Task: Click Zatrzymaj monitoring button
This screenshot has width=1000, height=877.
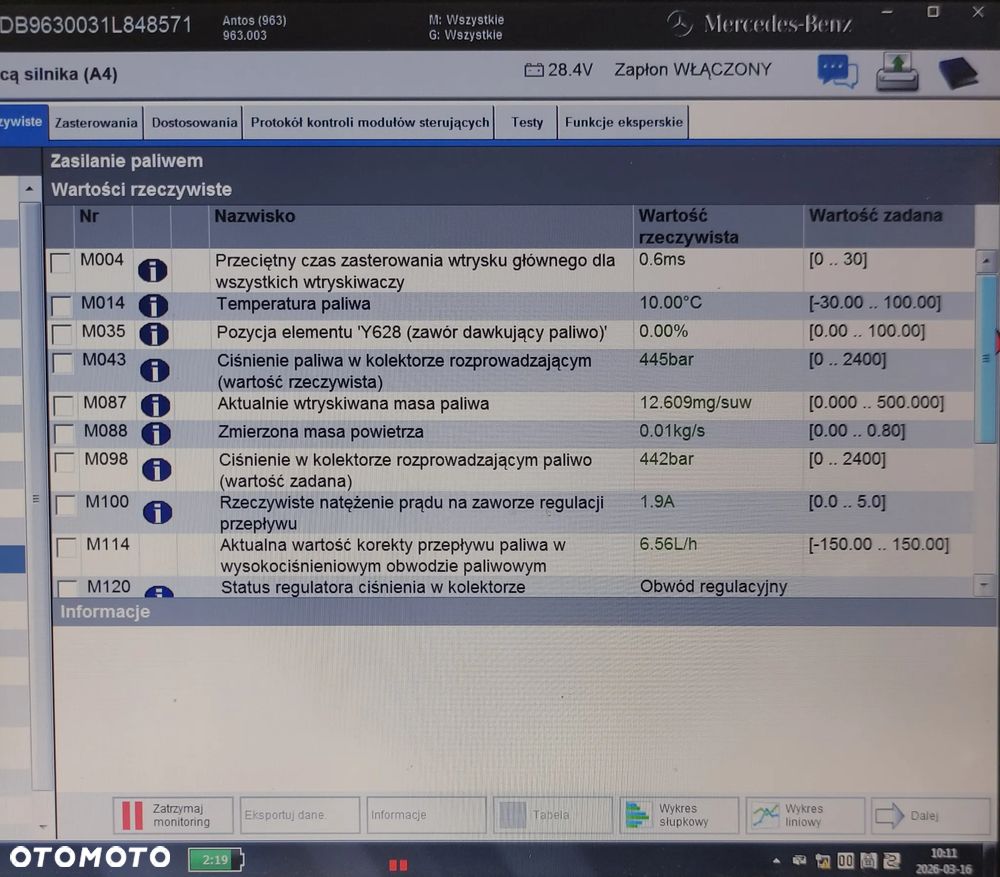Action: pos(173,815)
